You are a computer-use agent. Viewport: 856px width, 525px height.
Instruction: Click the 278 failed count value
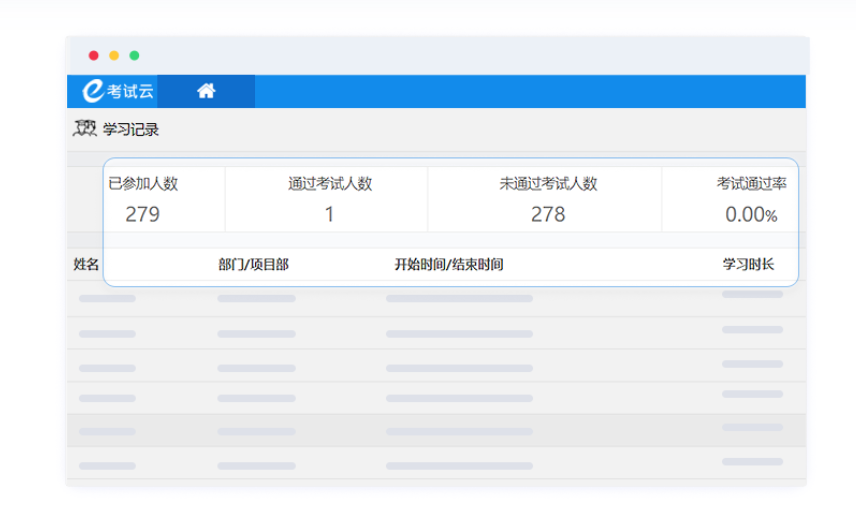[x=548, y=214]
